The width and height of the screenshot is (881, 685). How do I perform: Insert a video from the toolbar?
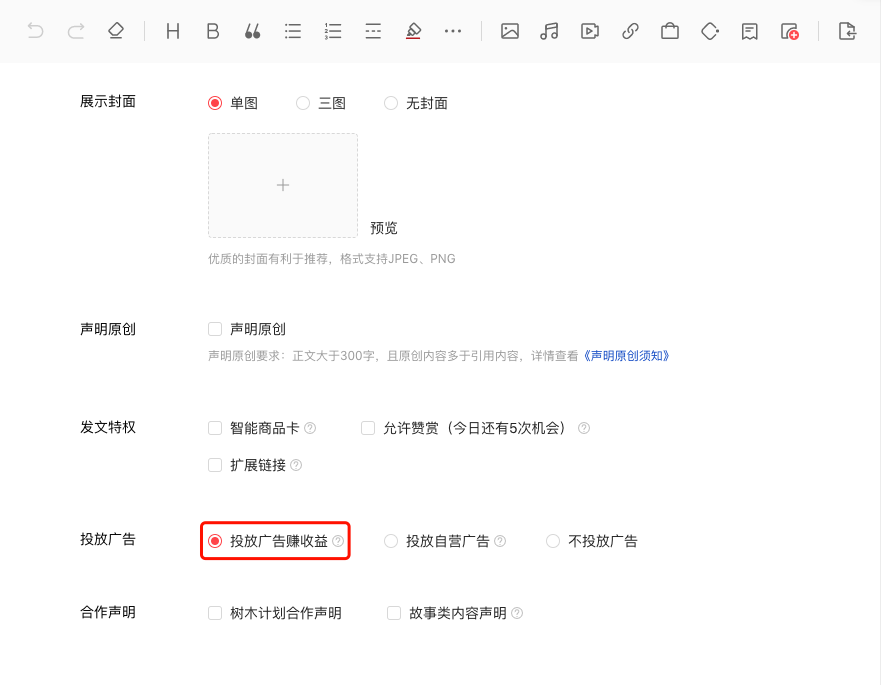589,31
